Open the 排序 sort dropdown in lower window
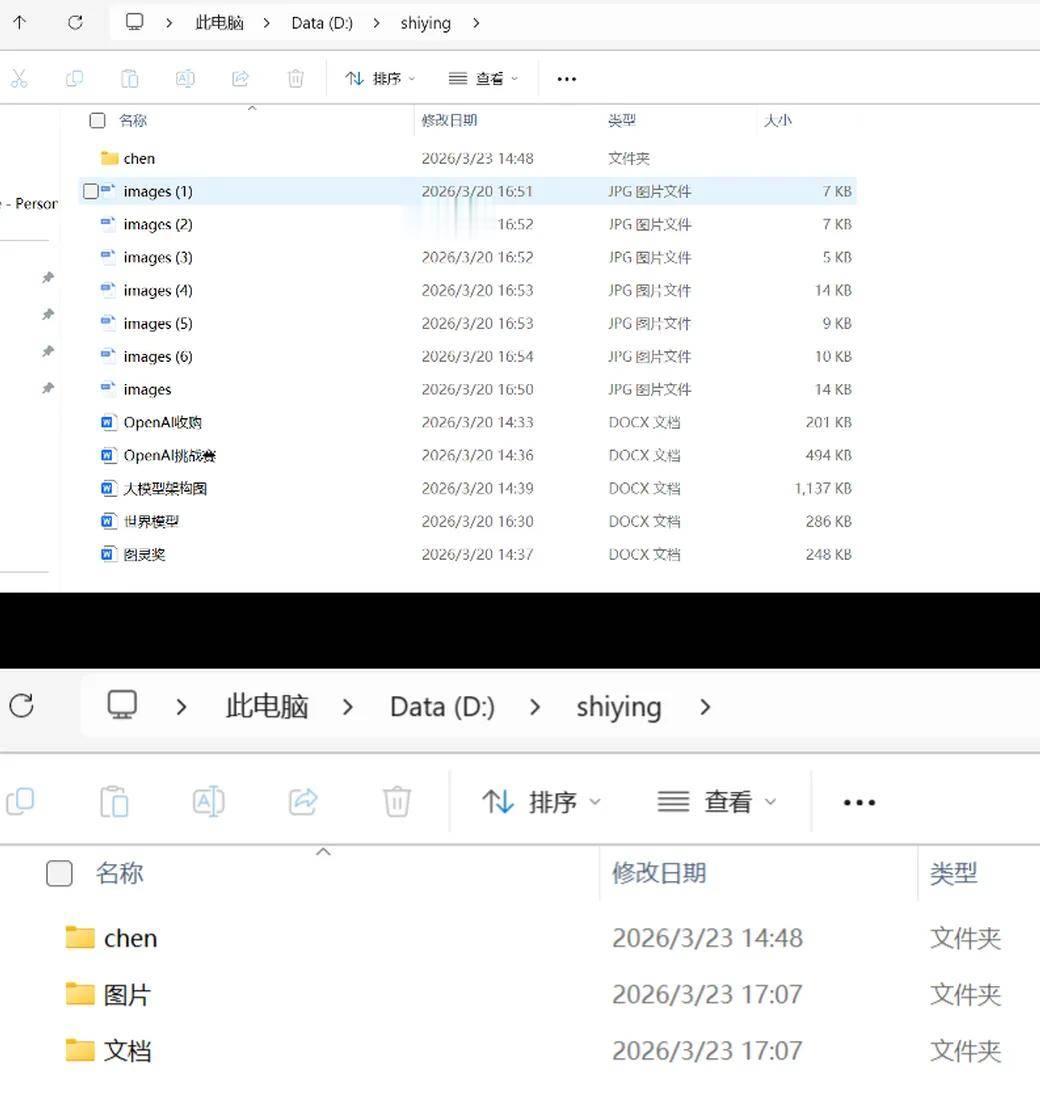 [541, 802]
